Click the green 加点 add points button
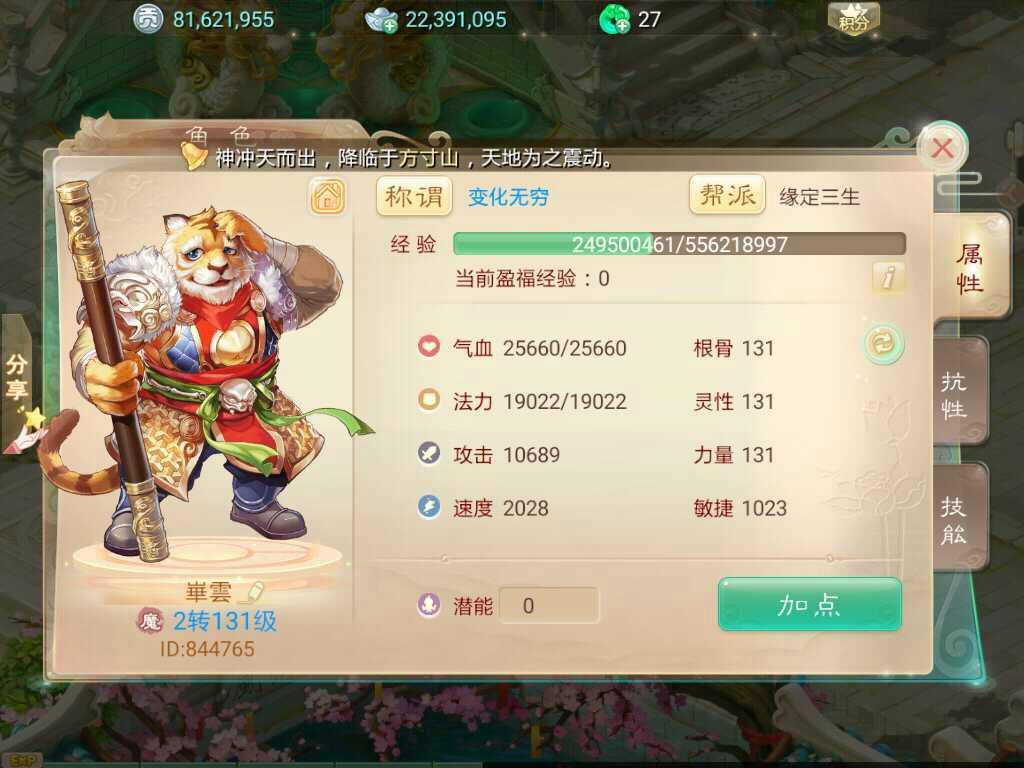This screenshot has height=768, width=1024. pyautogui.click(x=810, y=605)
